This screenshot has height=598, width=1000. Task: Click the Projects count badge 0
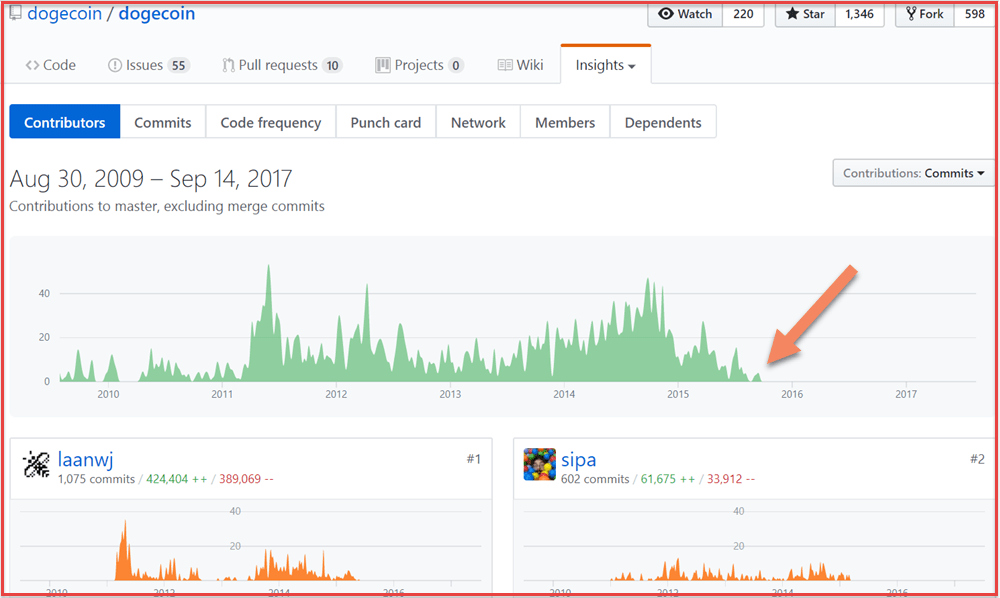click(455, 65)
